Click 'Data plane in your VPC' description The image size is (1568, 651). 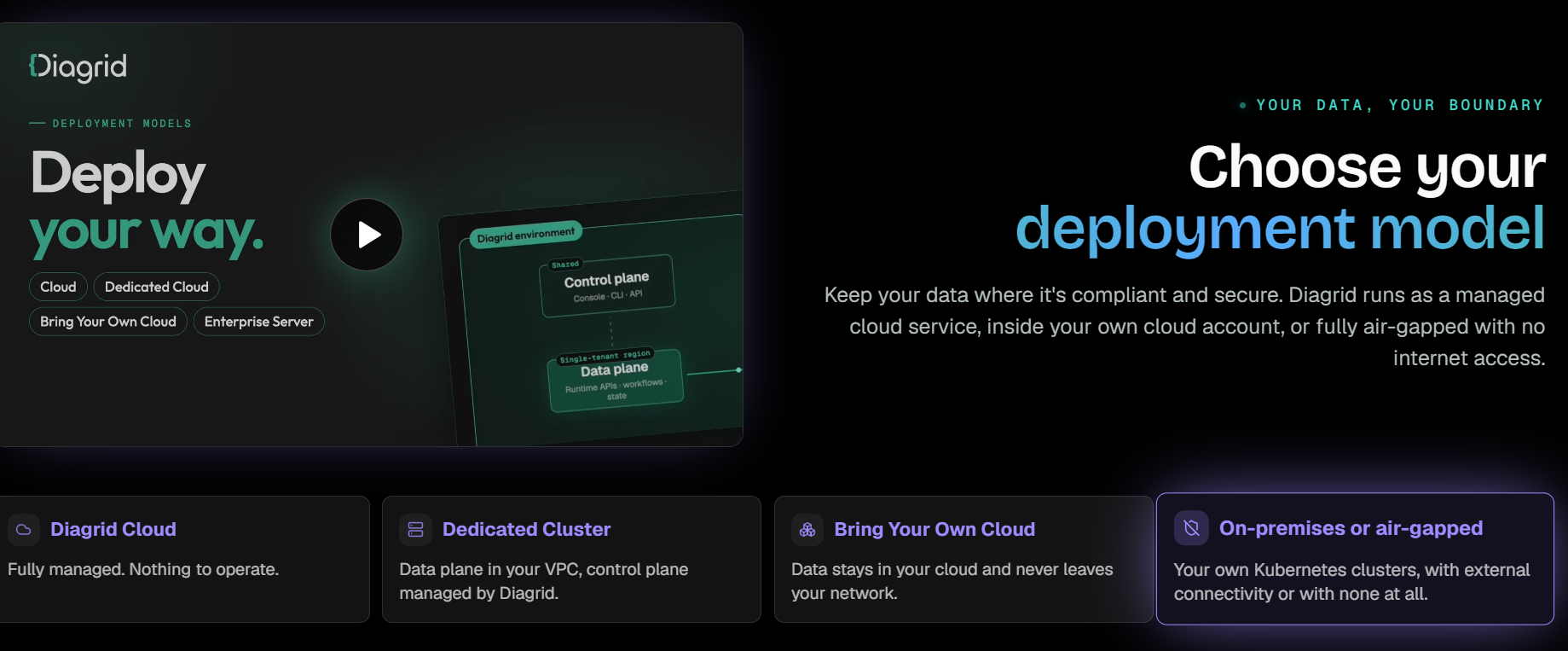coord(544,581)
